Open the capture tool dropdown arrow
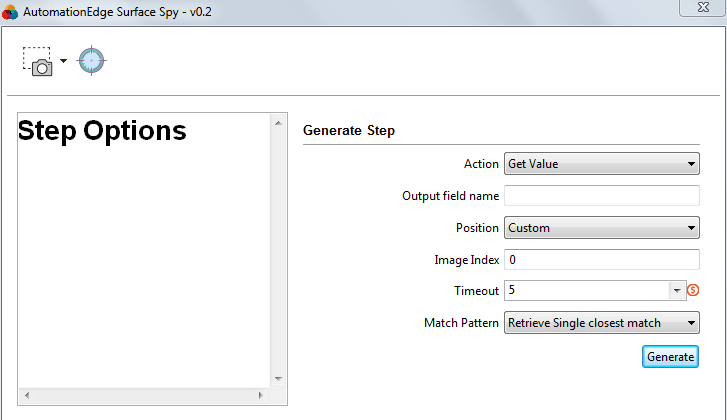 pyautogui.click(x=64, y=61)
